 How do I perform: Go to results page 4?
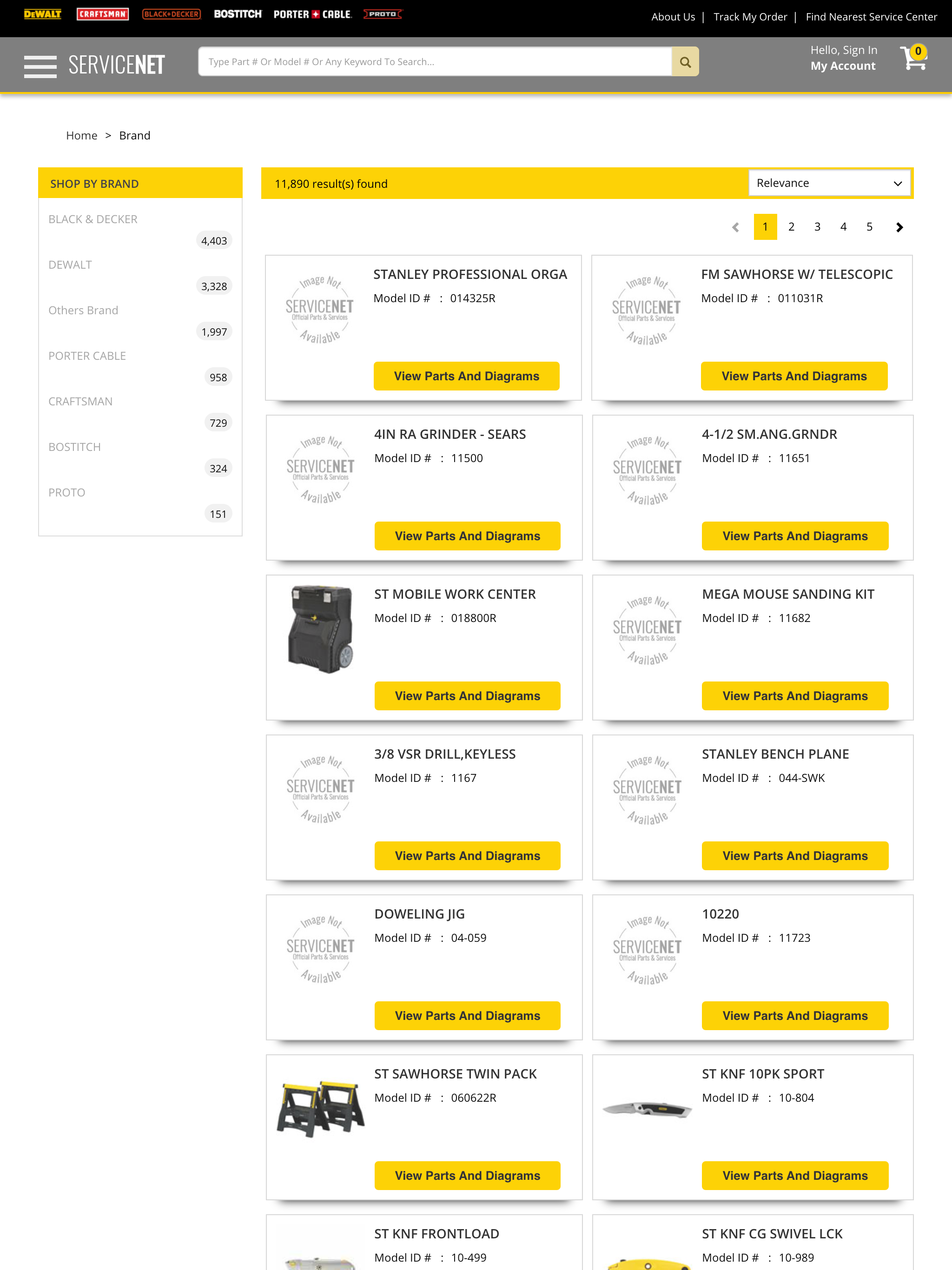pos(844,227)
